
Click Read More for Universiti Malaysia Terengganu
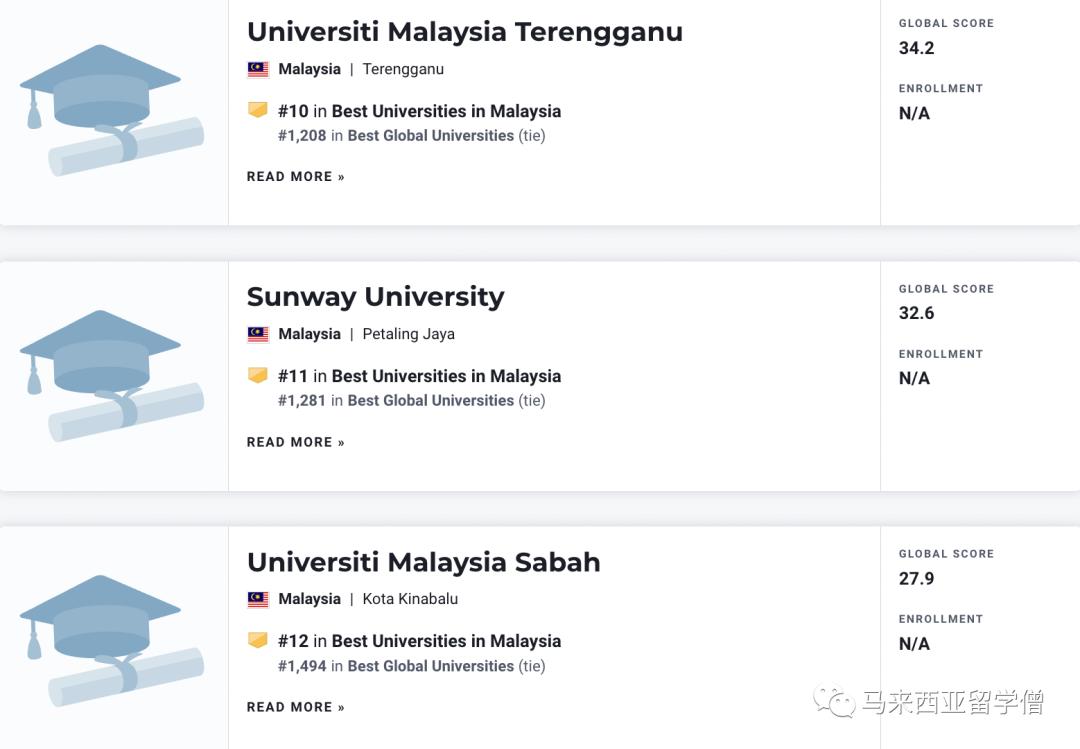295,177
